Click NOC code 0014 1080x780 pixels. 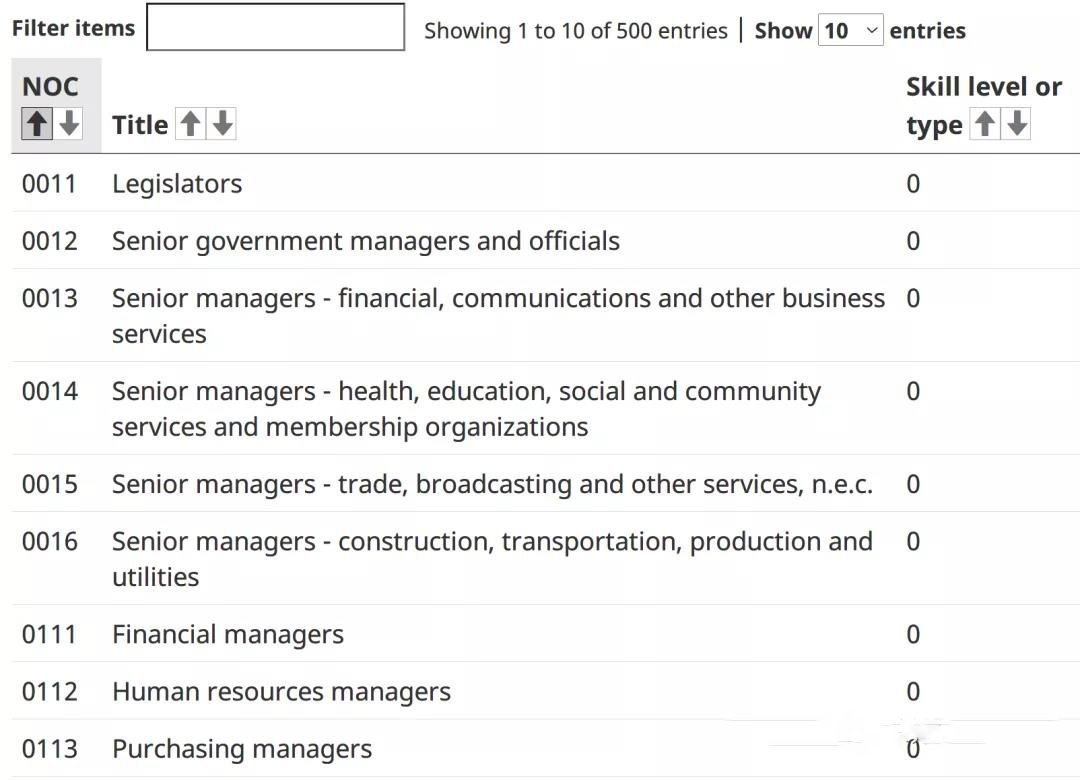[50, 391]
